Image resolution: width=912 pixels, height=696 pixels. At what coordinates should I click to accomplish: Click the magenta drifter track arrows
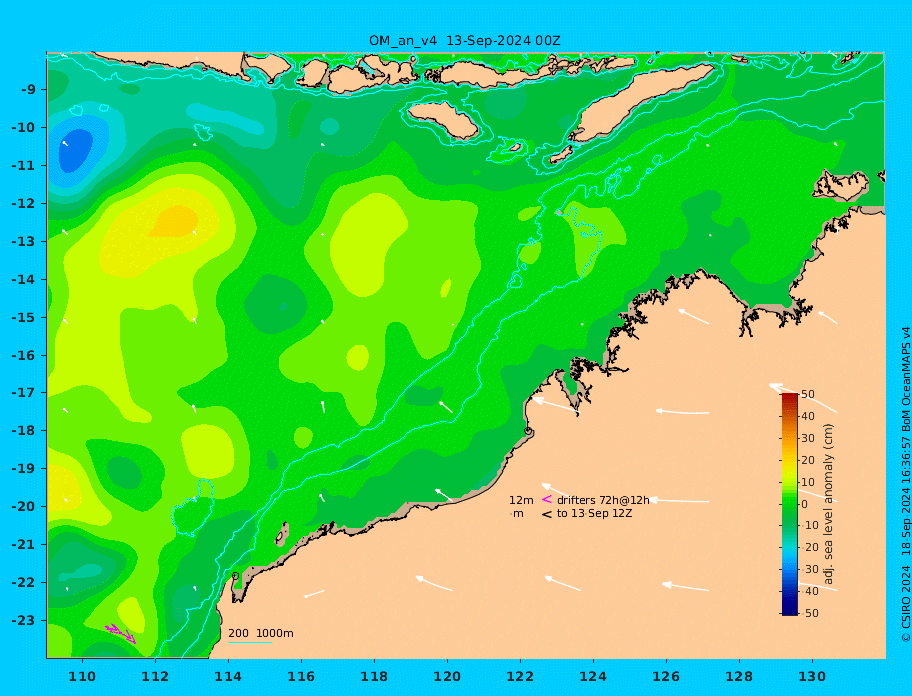(120, 634)
